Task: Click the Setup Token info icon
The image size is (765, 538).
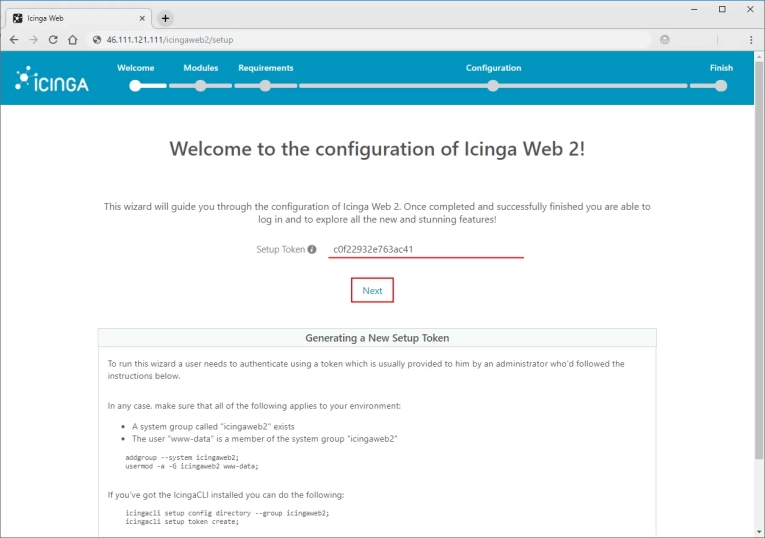Action: tap(312, 249)
